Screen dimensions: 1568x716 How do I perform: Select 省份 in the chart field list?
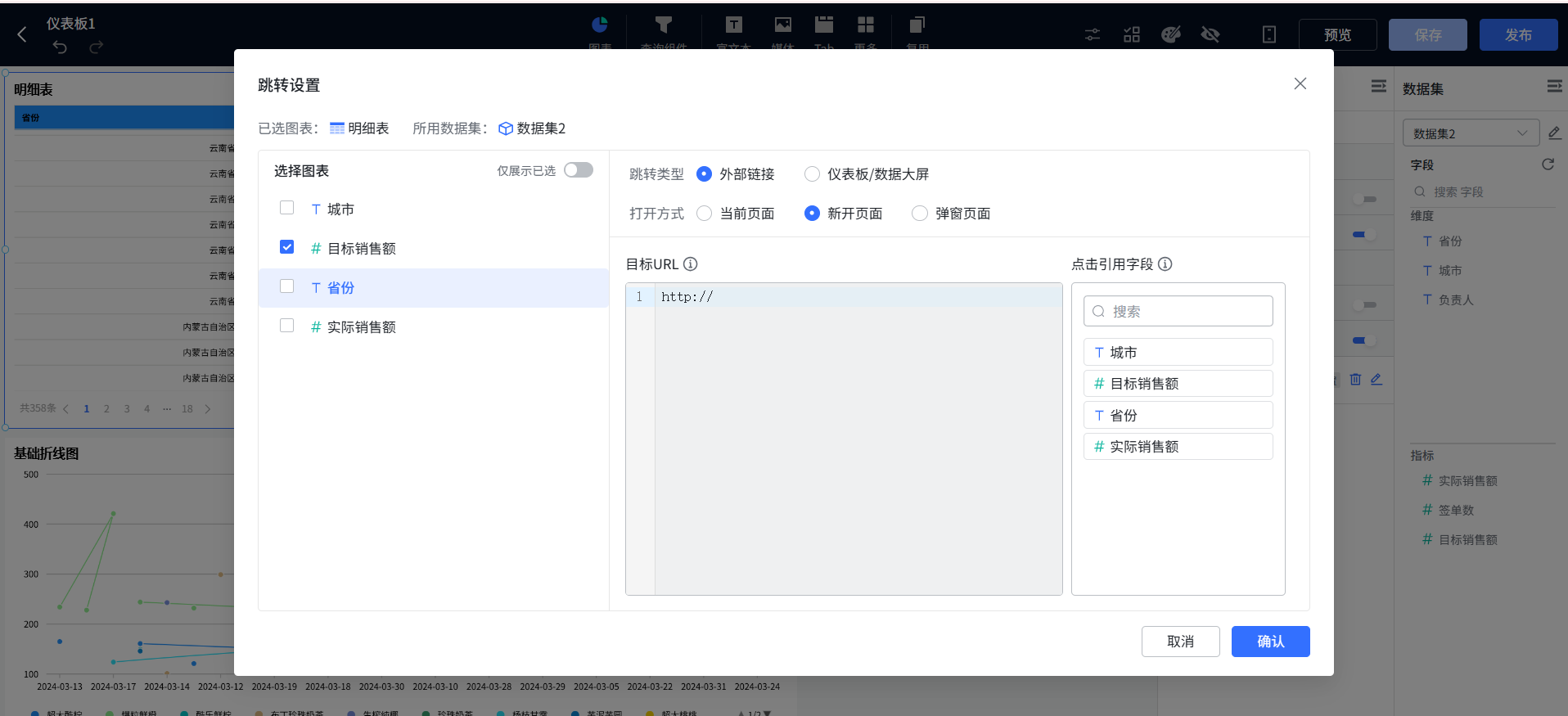click(x=340, y=288)
